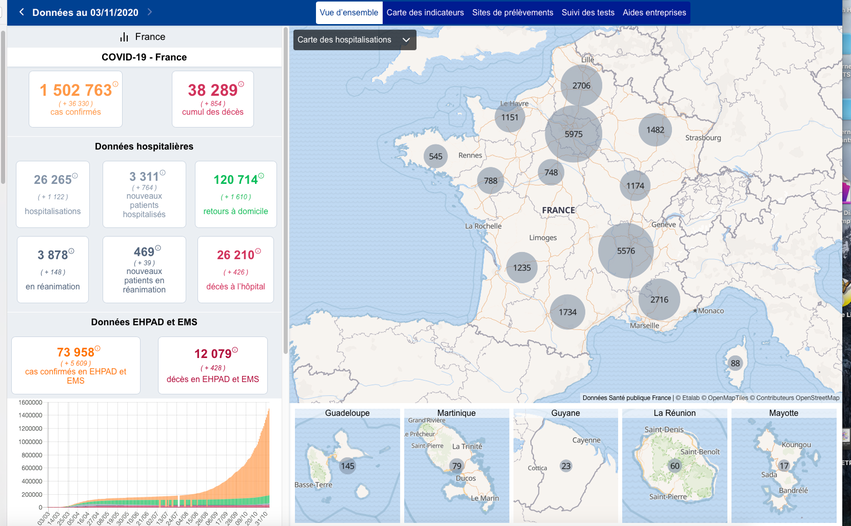This screenshot has width=851, height=526.
Task: Select the hospitalisations card
Action: click(x=53, y=194)
